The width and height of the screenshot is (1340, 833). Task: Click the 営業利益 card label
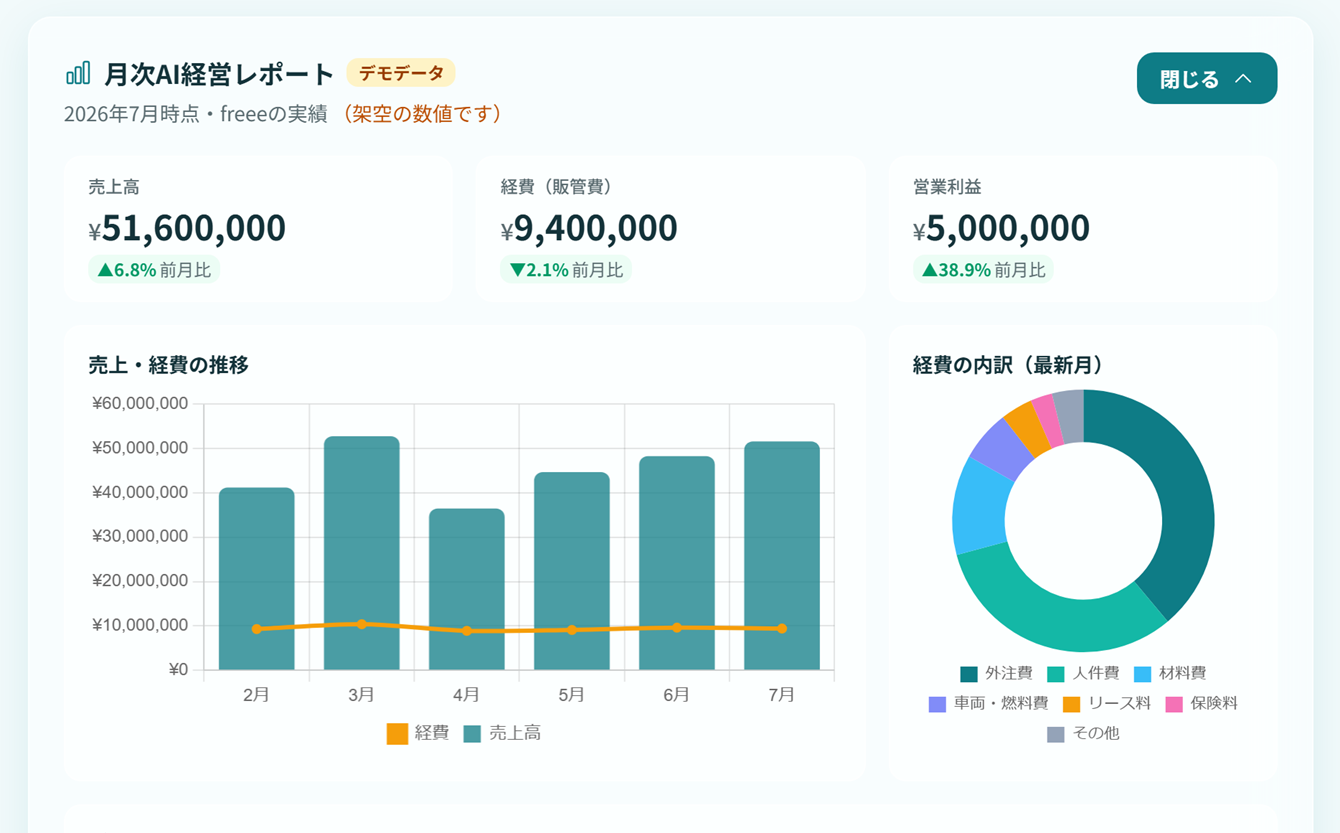click(x=947, y=187)
